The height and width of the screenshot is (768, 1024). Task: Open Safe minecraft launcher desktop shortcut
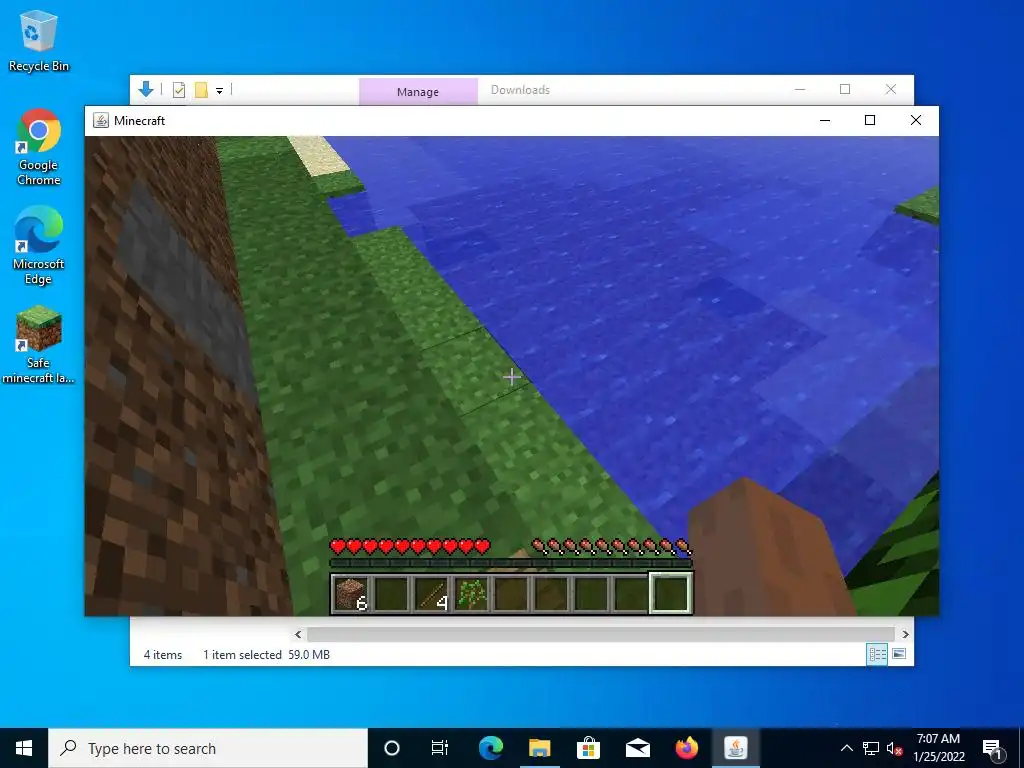tap(39, 345)
